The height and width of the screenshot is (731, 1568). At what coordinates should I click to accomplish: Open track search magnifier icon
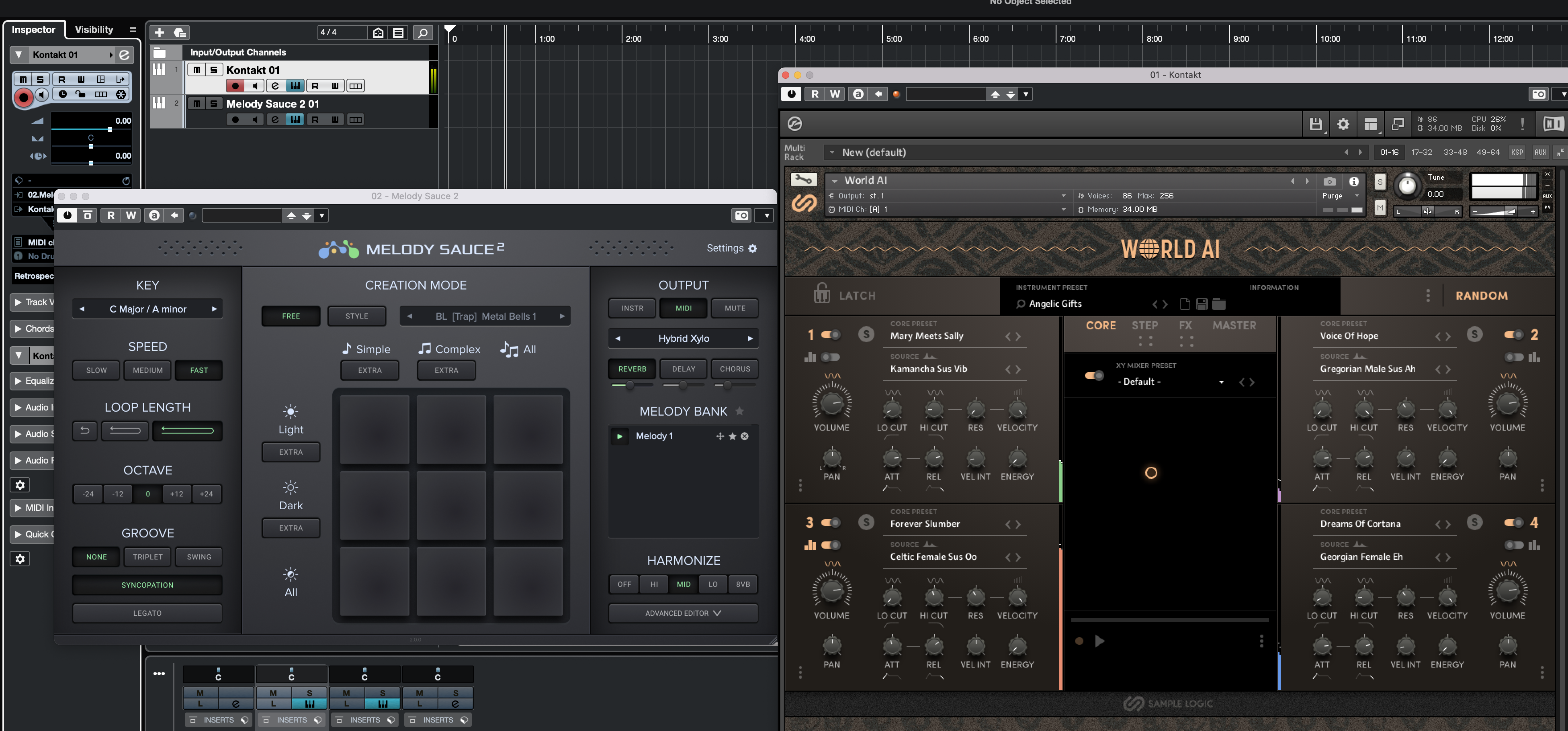pyautogui.click(x=422, y=32)
